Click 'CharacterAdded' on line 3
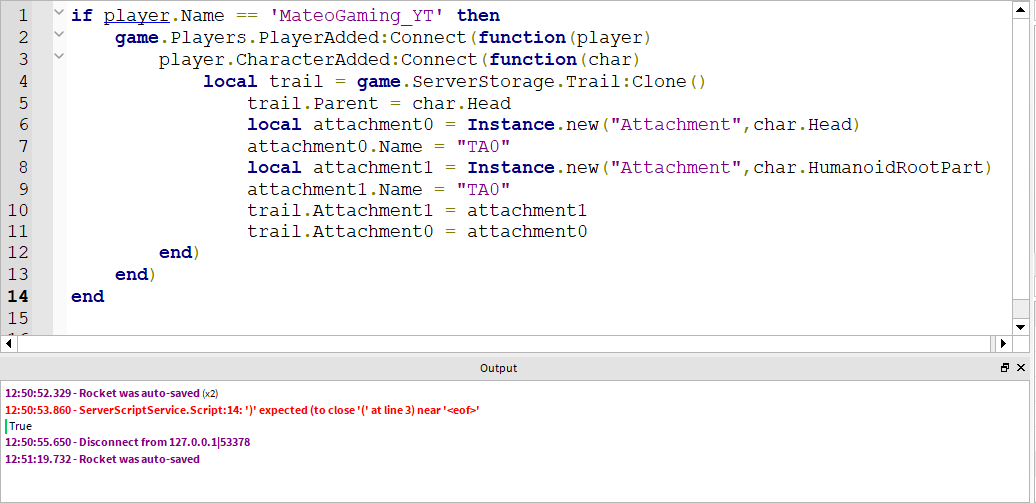The image size is (1036, 503). 313,59
